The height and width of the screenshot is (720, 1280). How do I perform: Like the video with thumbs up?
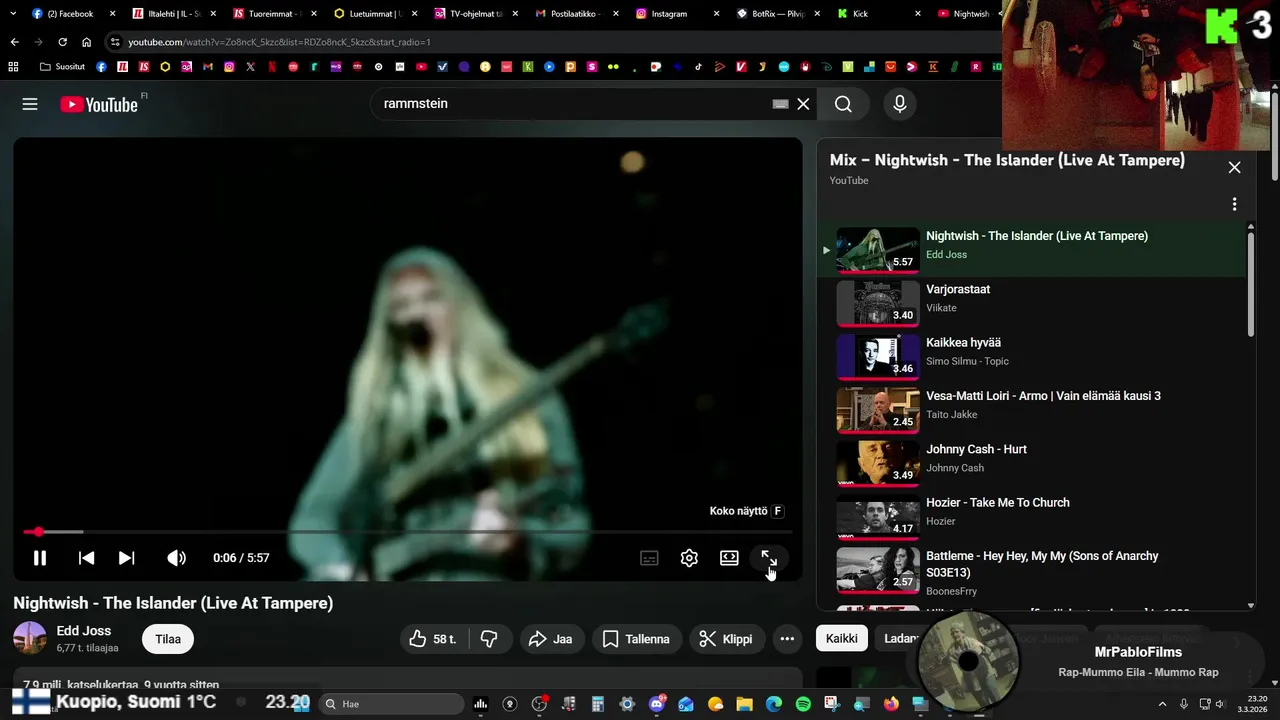coord(432,639)
